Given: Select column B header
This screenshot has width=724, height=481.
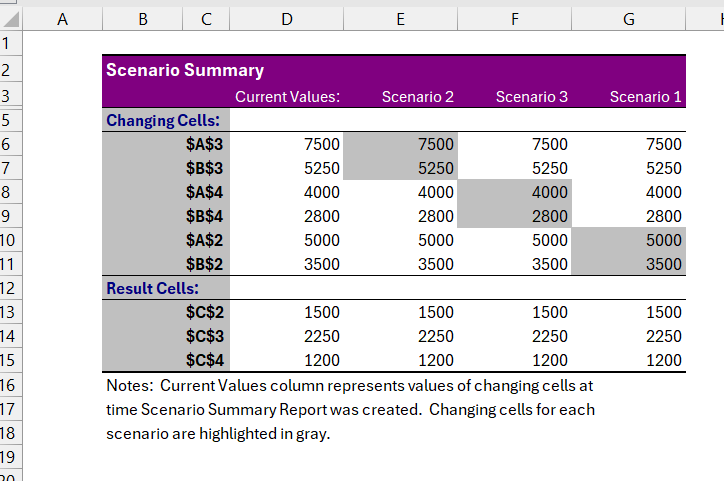Looking at the screenshot, I should [x=143, y=19].
